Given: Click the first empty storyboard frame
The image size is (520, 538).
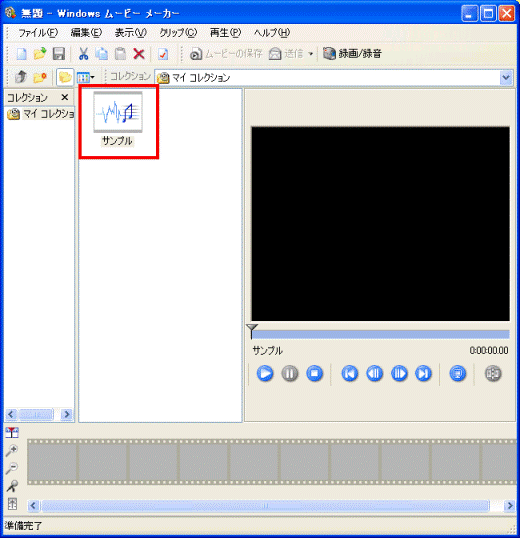Looking at the screenshot, I should [52, 461].
